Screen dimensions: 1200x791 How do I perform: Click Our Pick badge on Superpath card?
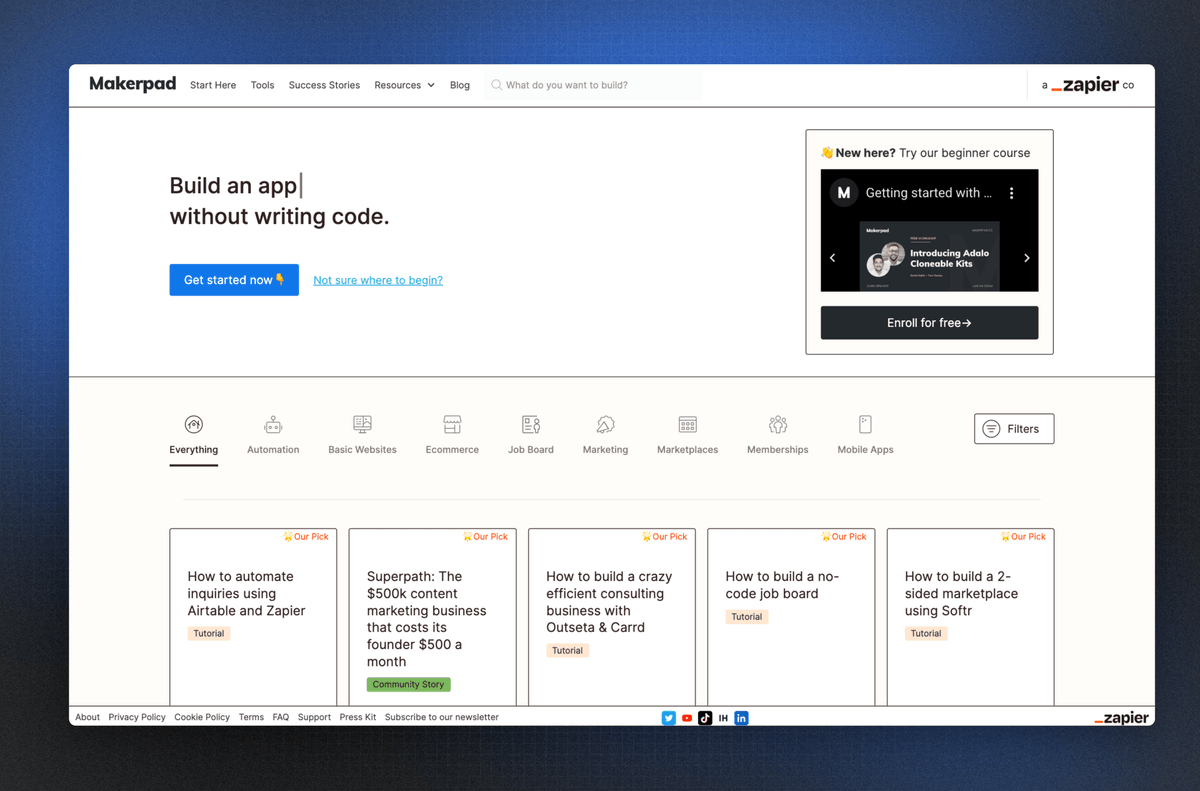485,537
